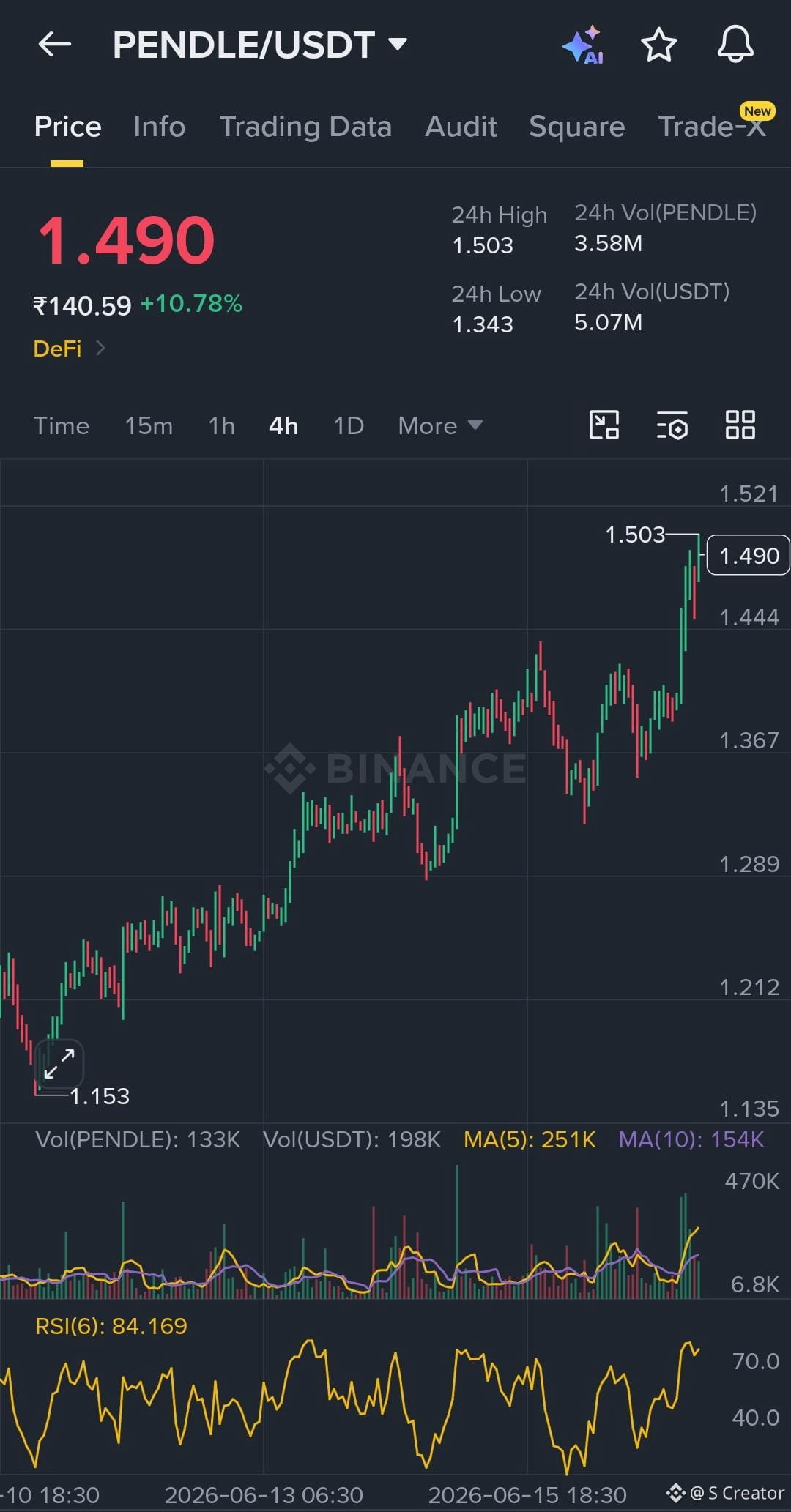This screenshot has width=791, height=1512.
Task: Tap the Vol(PENDLE): 133K label
Action: click(x=138, y=1139)
